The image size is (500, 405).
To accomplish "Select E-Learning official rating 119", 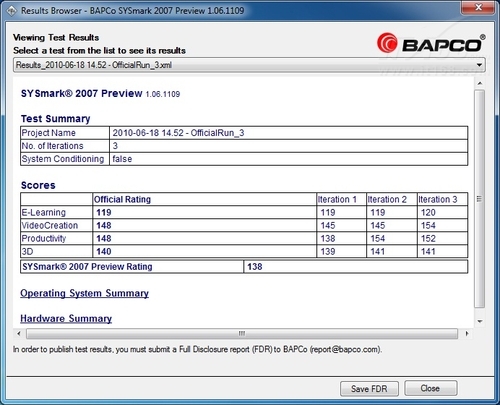I will click(x=104, y=212).
